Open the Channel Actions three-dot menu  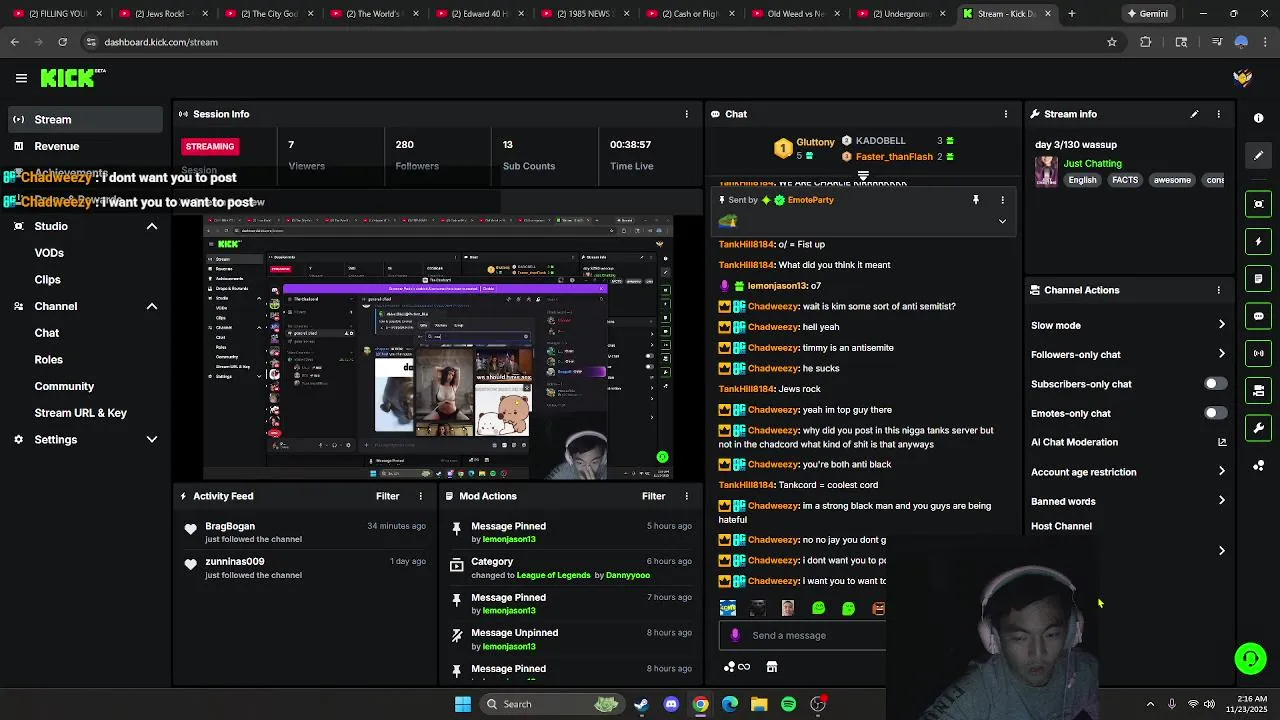(x=1218, y=290)
